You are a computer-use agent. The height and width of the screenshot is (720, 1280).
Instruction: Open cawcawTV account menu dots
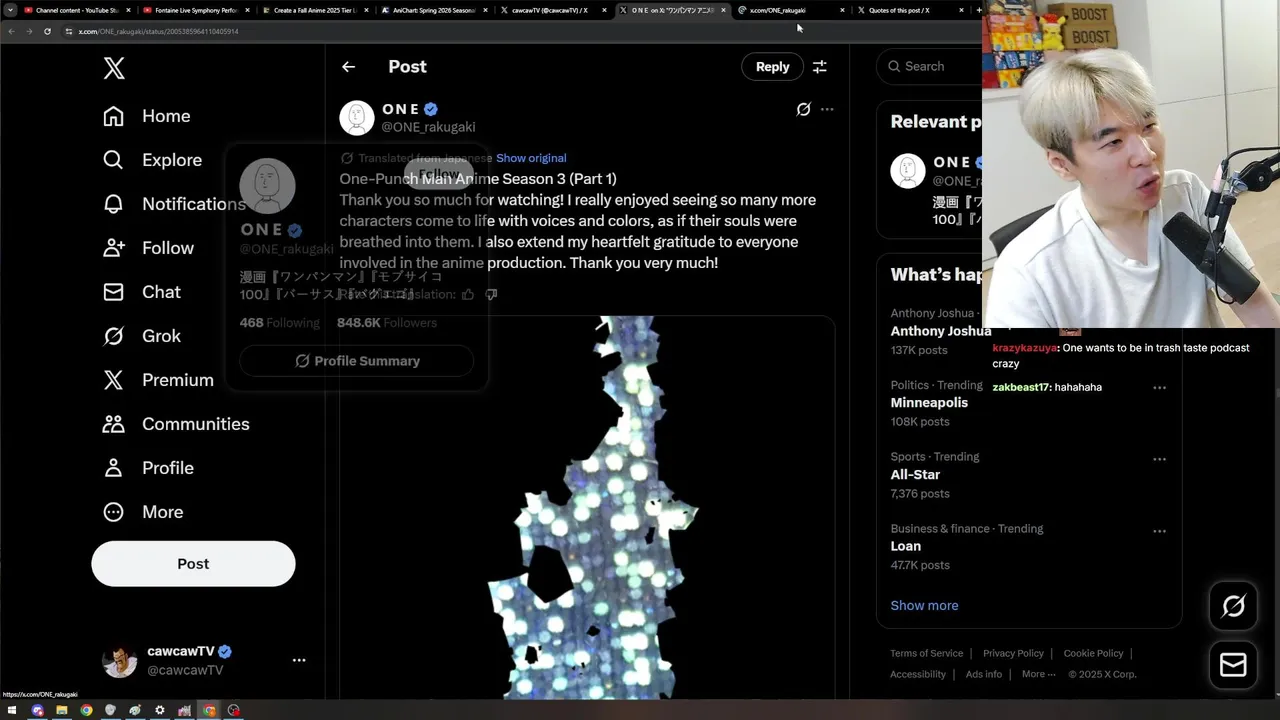click(x=299, y=660)
